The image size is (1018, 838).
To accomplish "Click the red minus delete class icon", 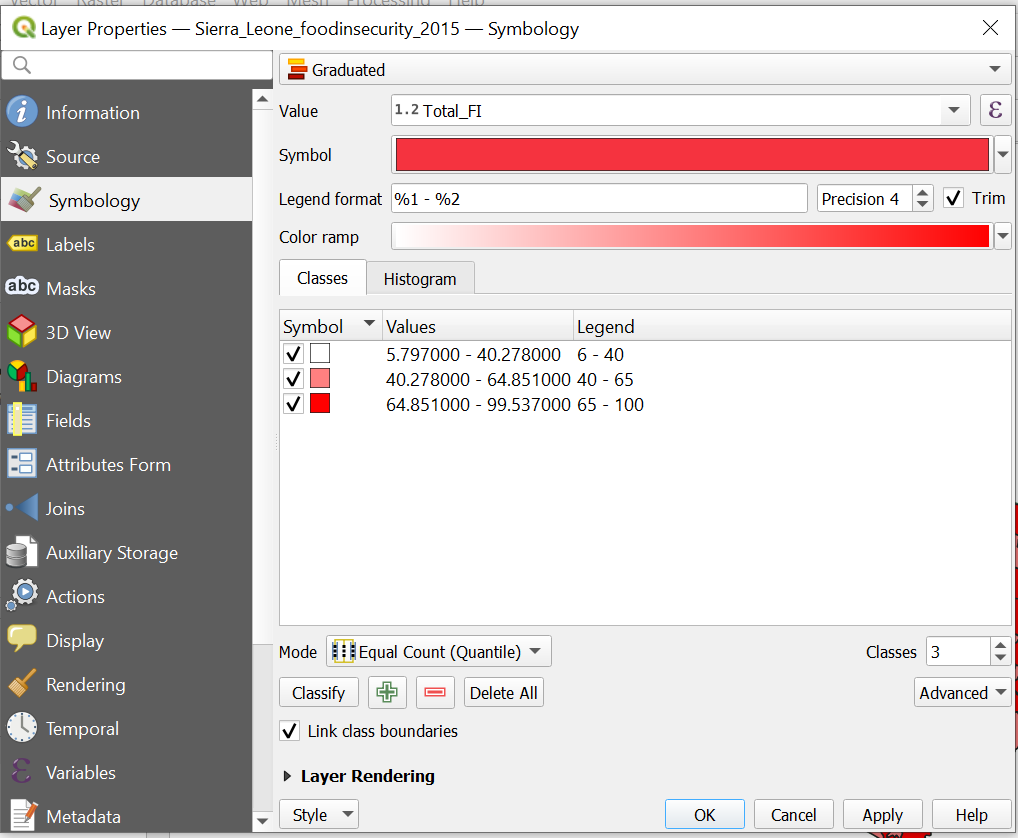I will [435, 693].
